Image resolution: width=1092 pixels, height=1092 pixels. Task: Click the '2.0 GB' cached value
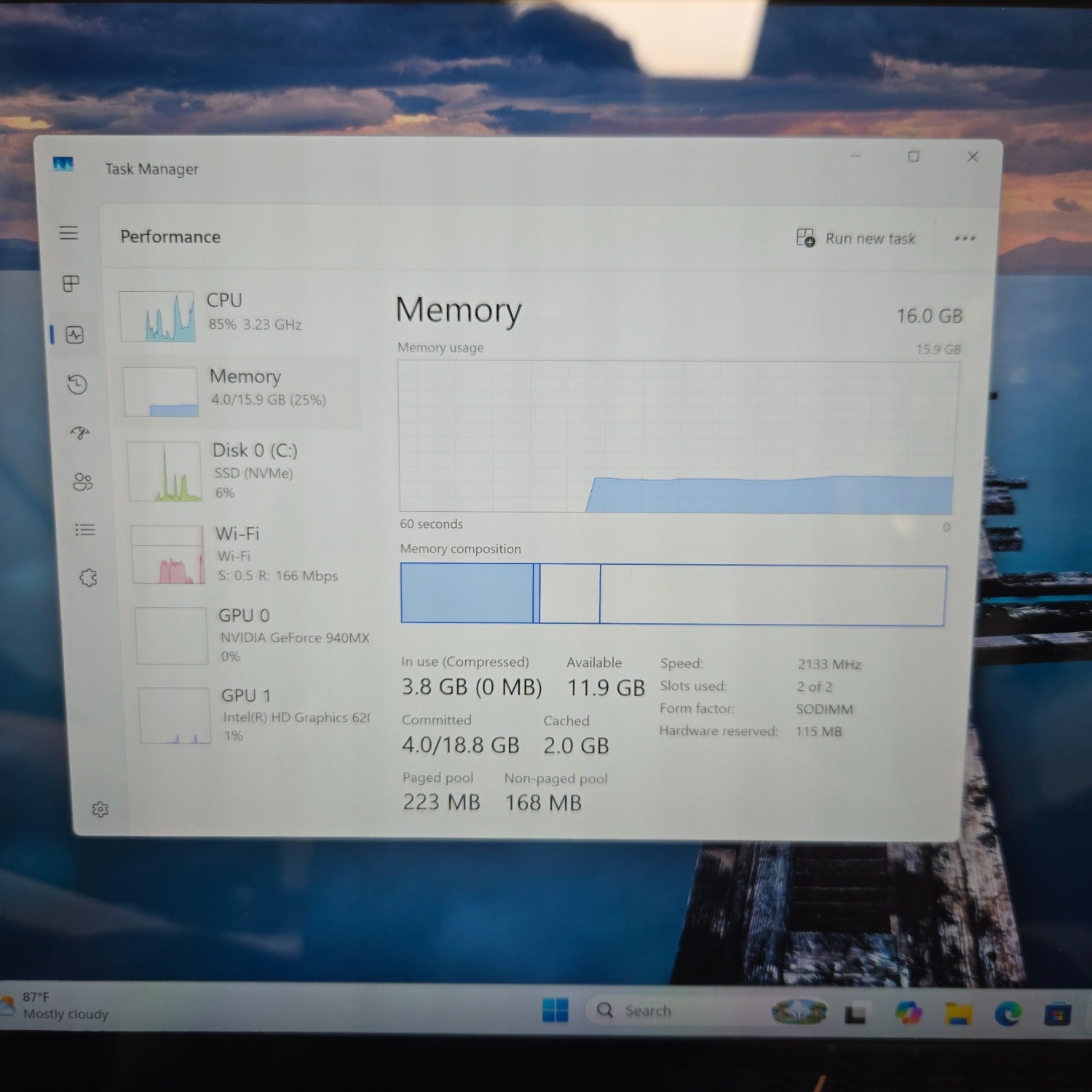coord(576,745)
